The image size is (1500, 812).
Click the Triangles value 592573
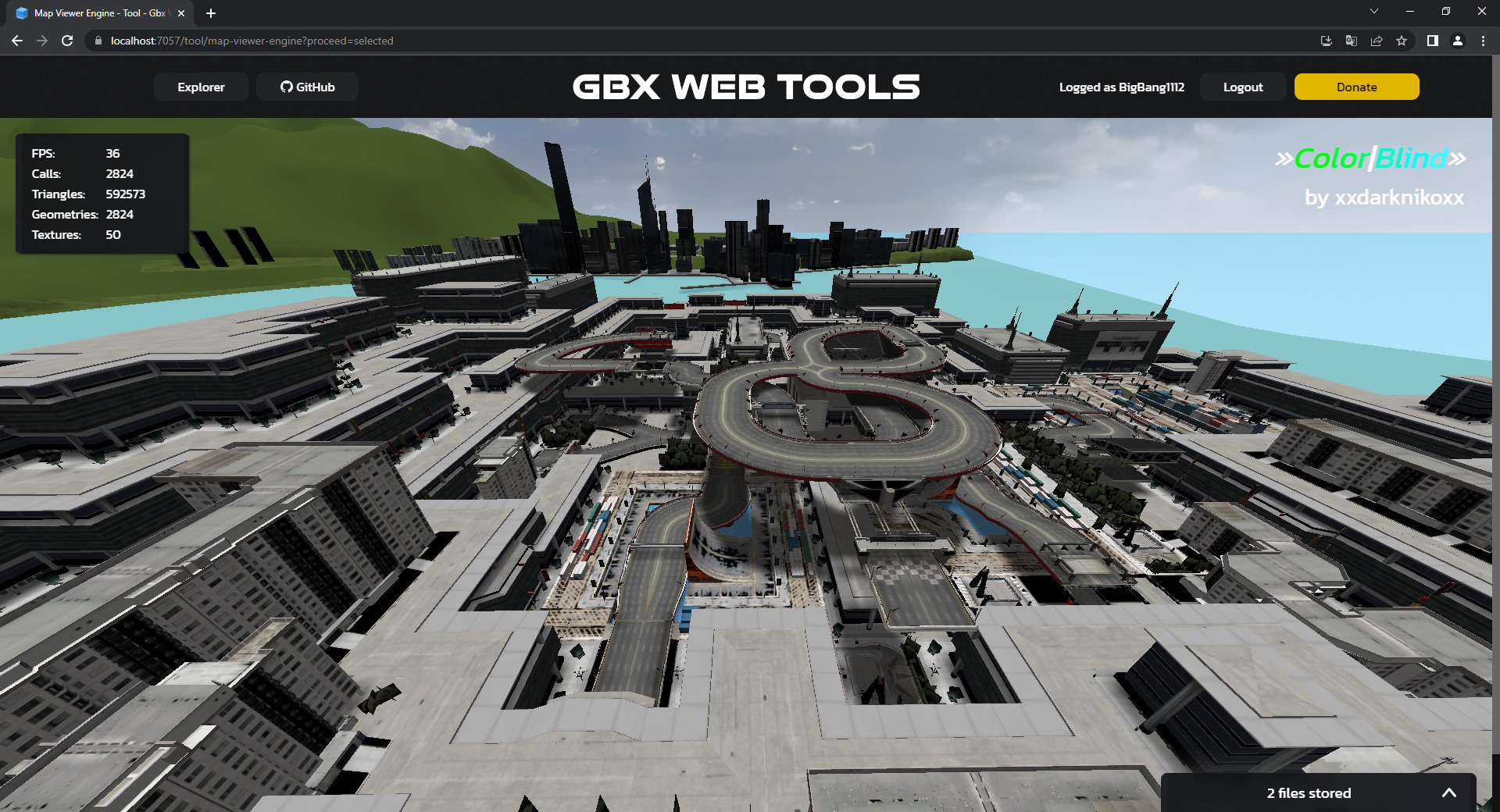tap(125, 194)
